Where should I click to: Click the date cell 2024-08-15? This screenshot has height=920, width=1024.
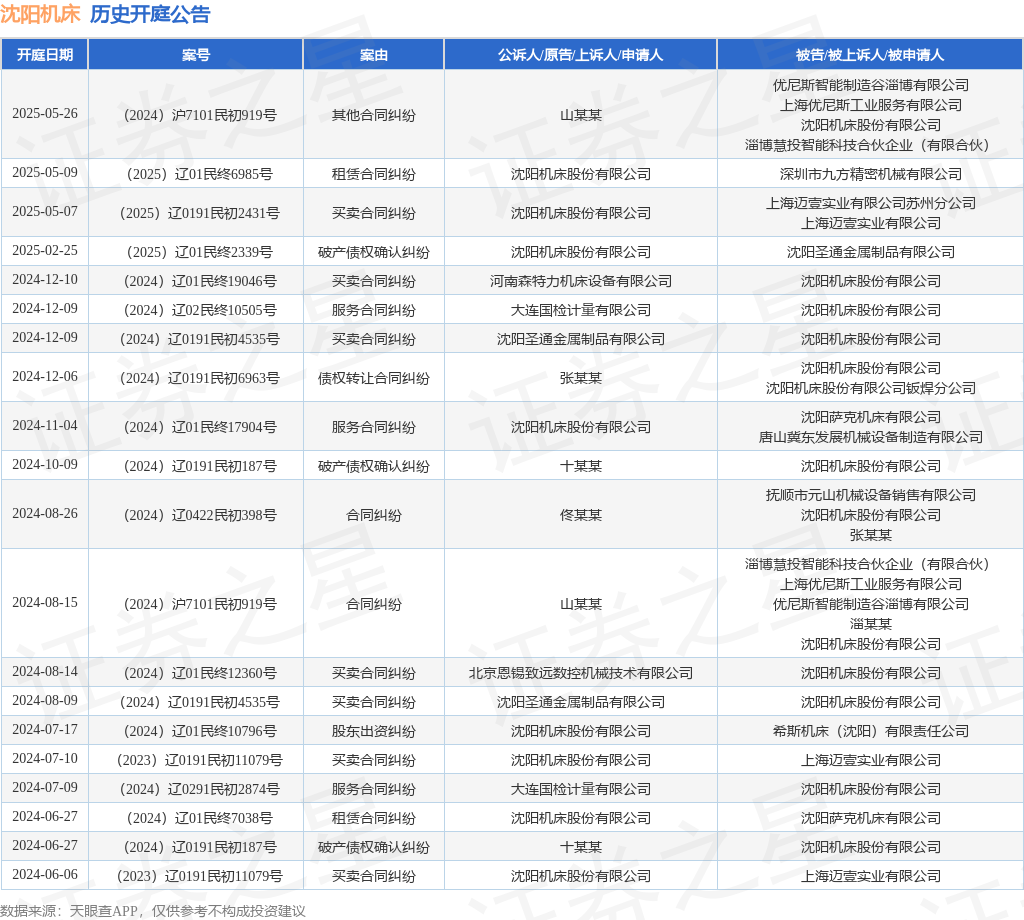(44, 603)
